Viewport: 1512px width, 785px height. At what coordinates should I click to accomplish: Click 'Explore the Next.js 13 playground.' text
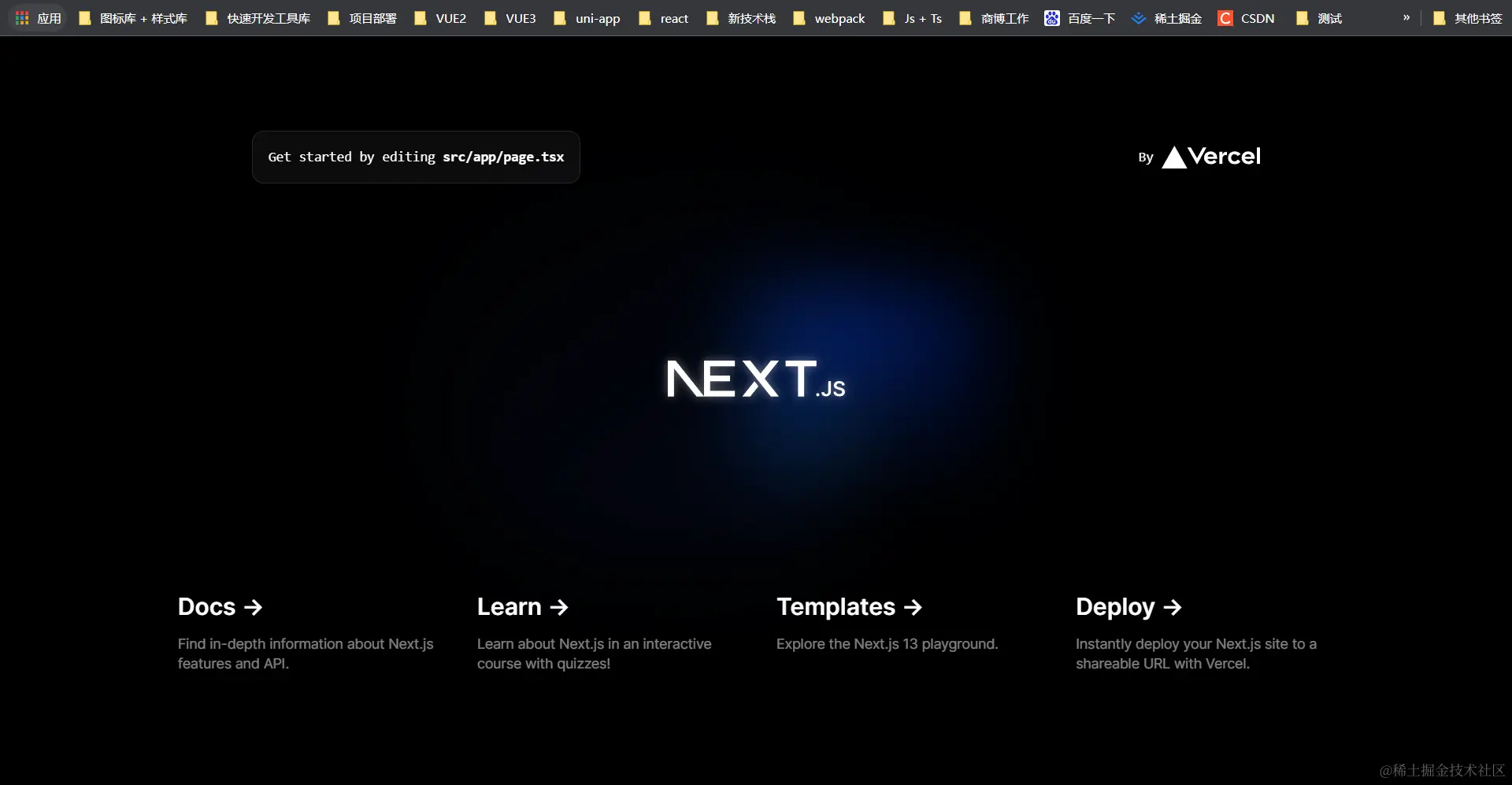887,644
